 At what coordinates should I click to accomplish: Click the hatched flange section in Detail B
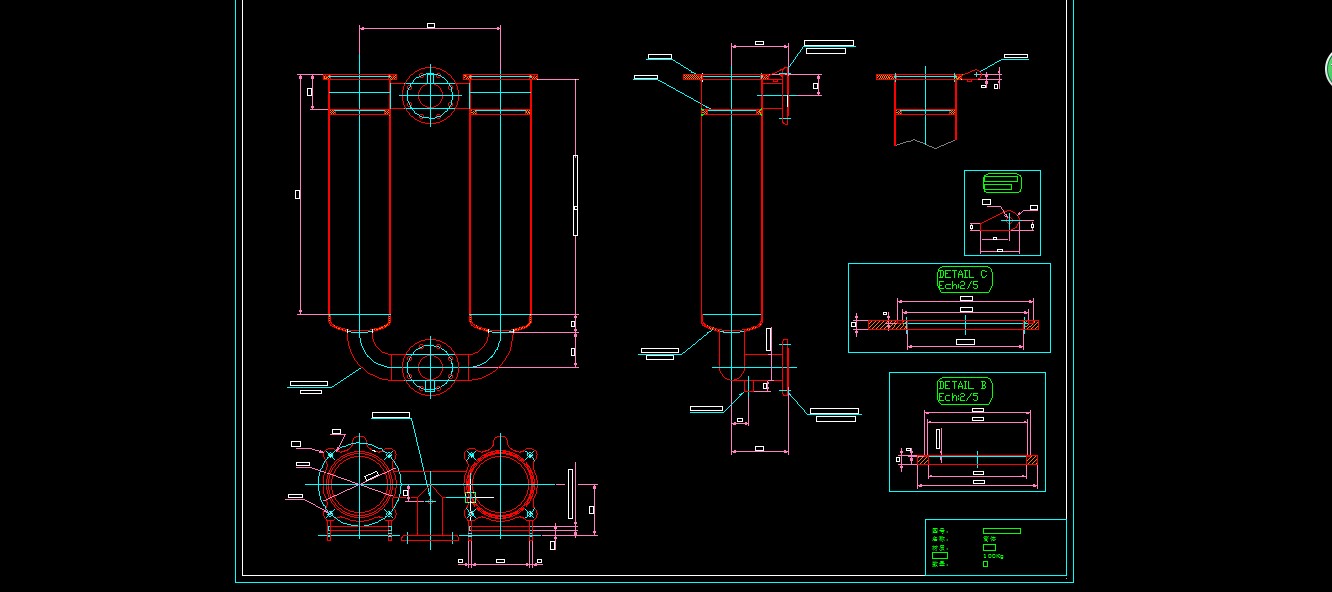(977, 460)
